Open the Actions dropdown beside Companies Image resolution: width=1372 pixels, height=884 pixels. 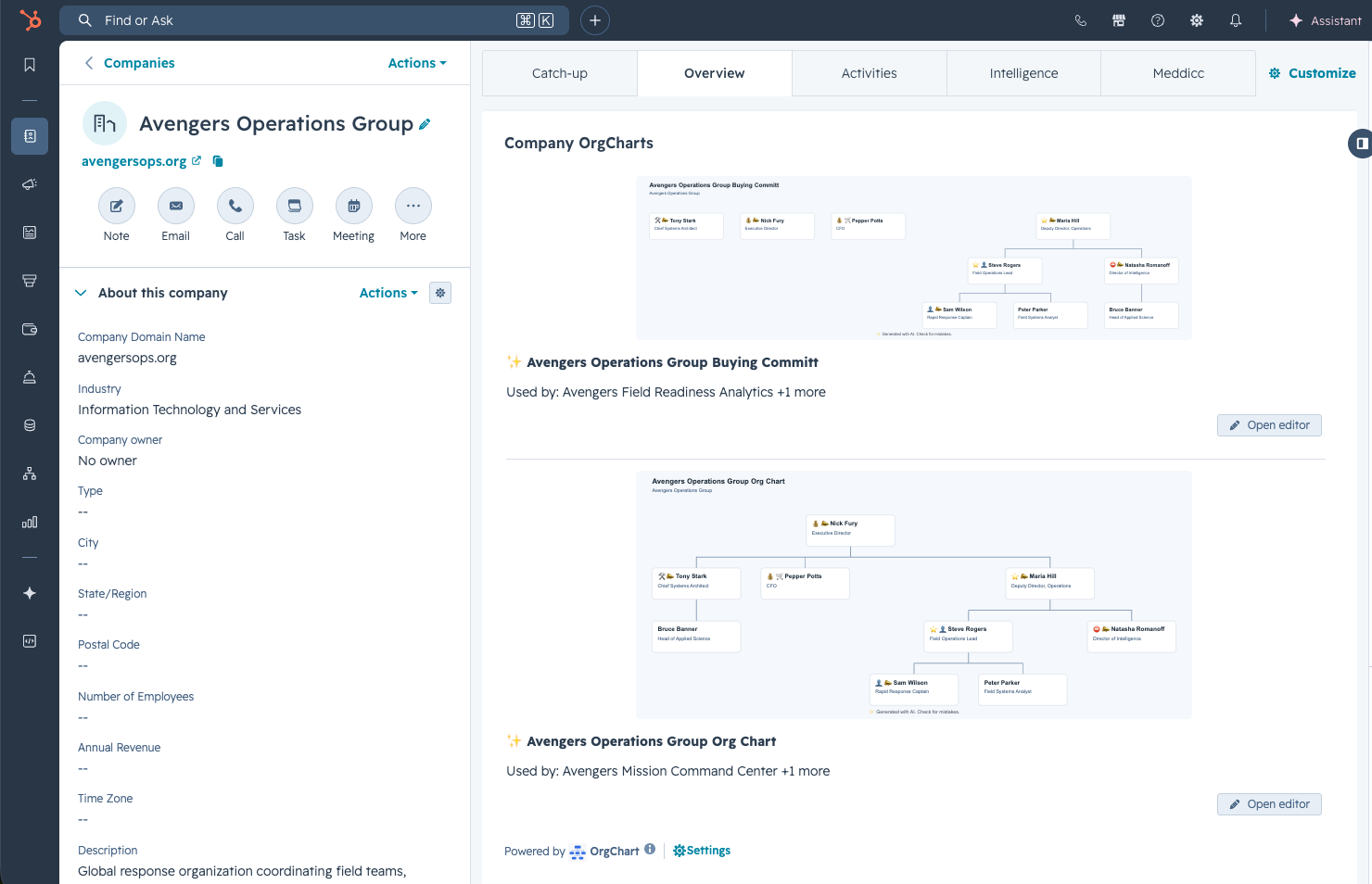click(x=417, y=63)
